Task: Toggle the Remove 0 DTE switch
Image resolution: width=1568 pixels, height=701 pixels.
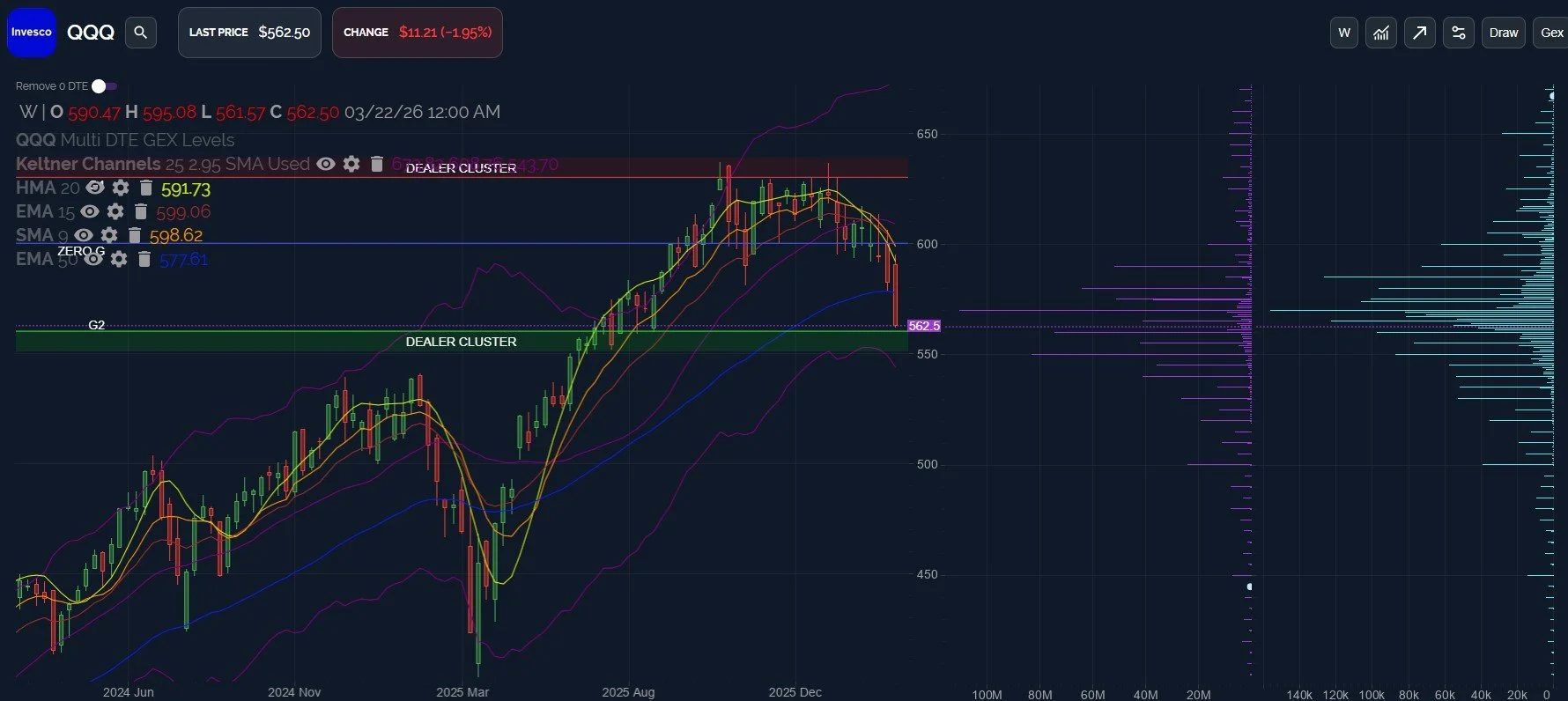Action: (104, 86)
